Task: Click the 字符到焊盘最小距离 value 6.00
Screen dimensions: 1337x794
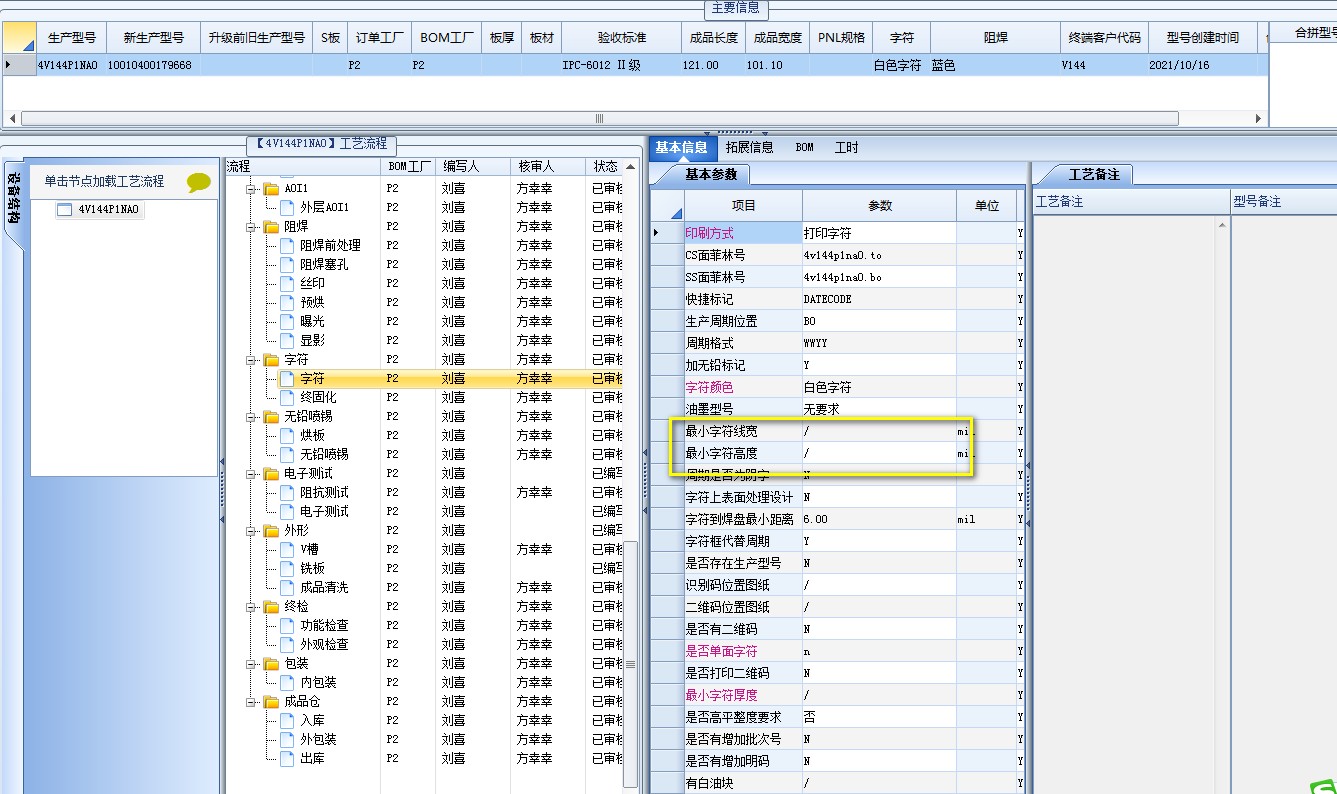Action: (x=880, y=519)
